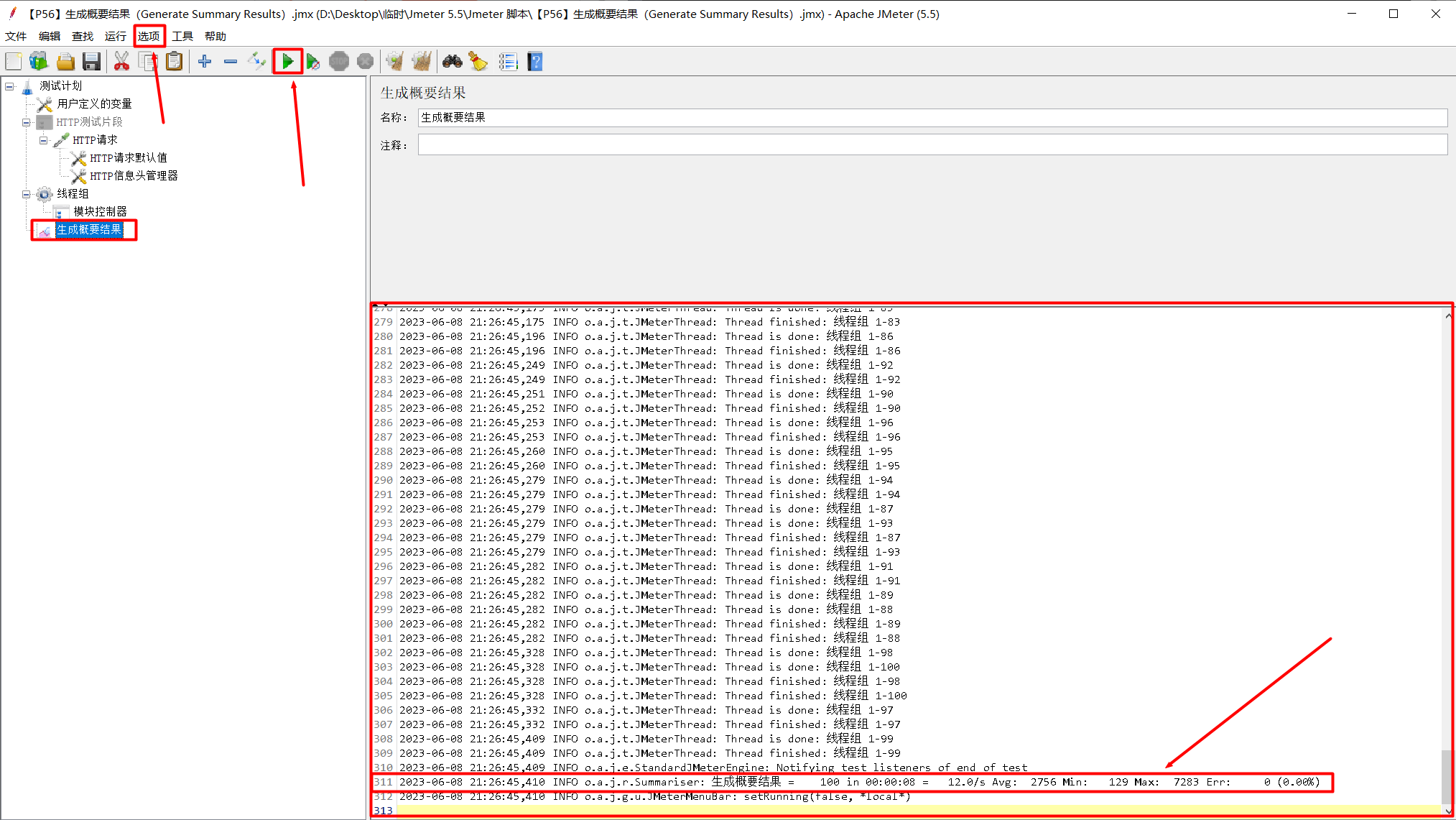The image size is (1456, 820).
Task: Select HTTP测试片段 in the tree
Action: pyautogui.click(x=89, y=122)
